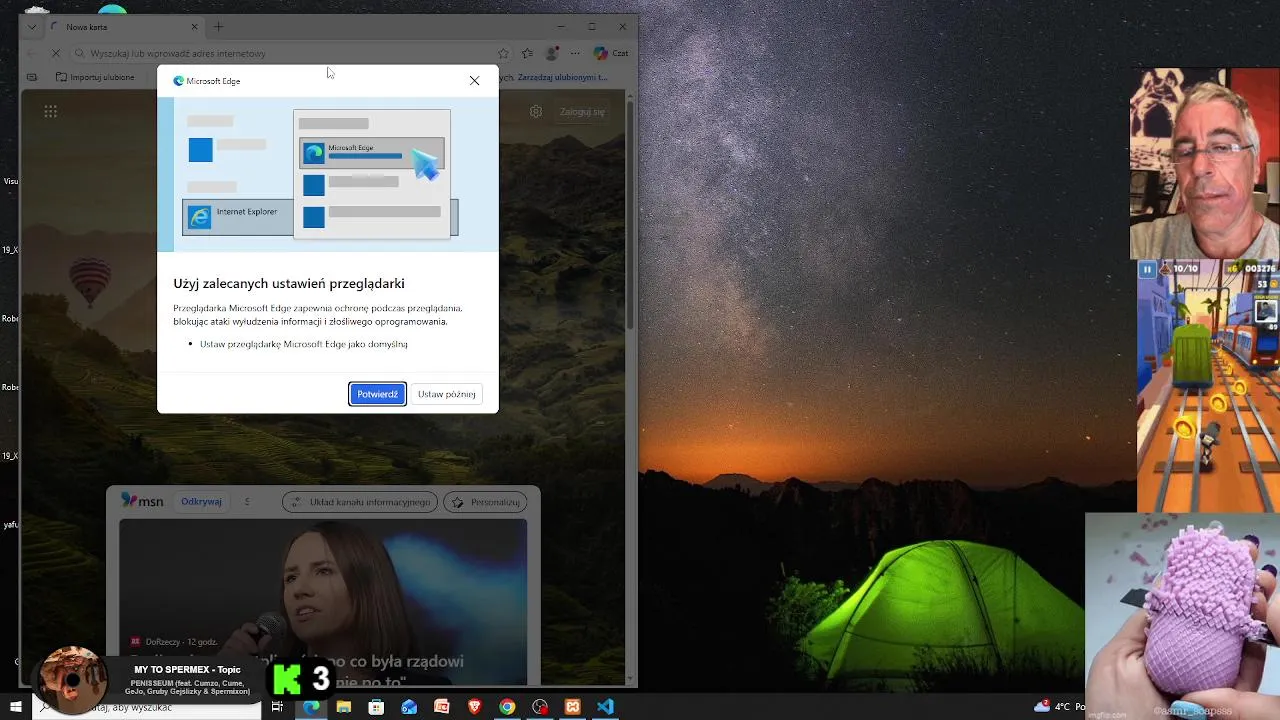
Task: Open Microsoft Edge from taskbar
Action: (311, 707)
